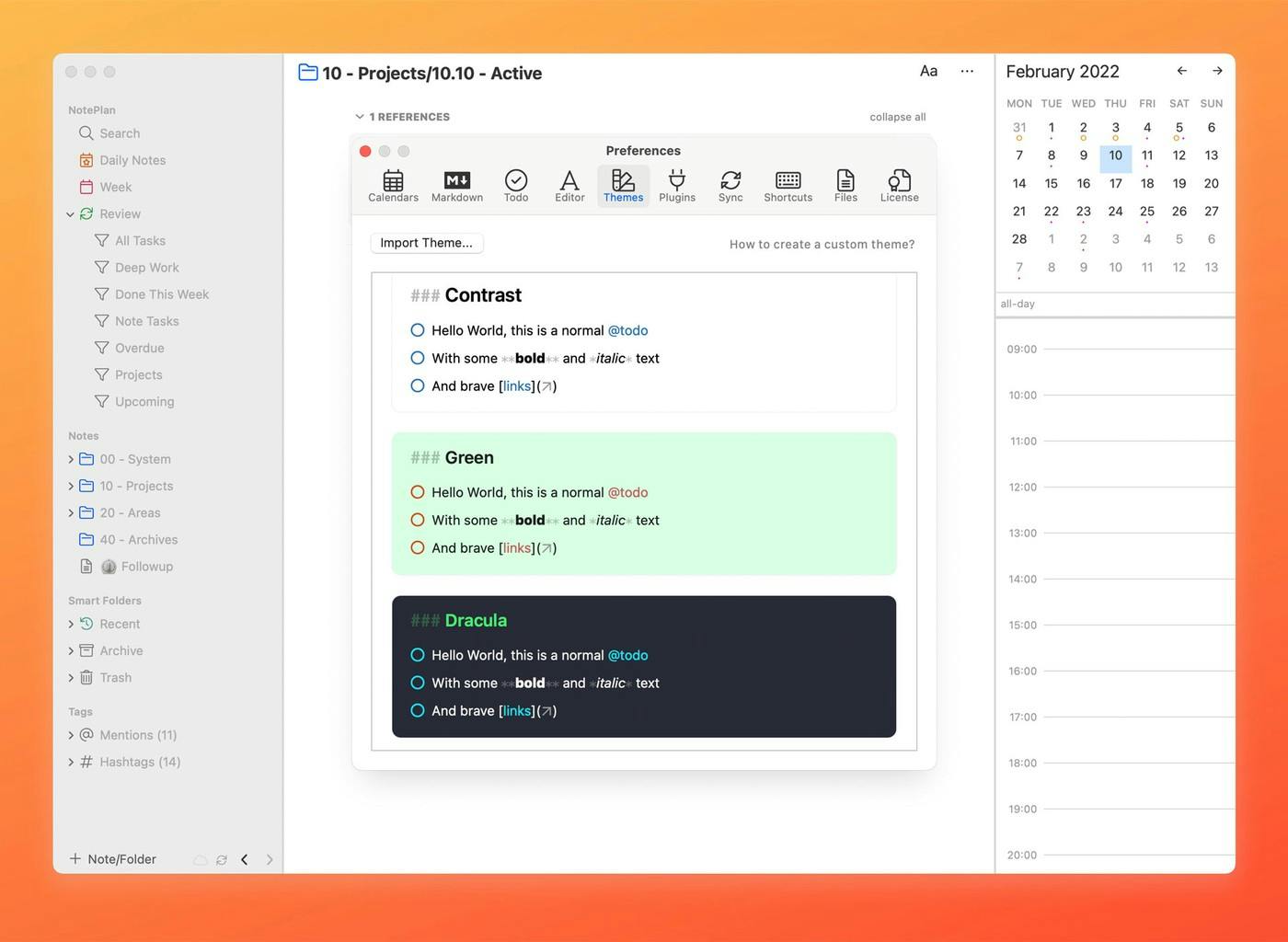Screen dimensions: 1288x942
Task: Open the Aa font settings
Action: coord(928,71)
